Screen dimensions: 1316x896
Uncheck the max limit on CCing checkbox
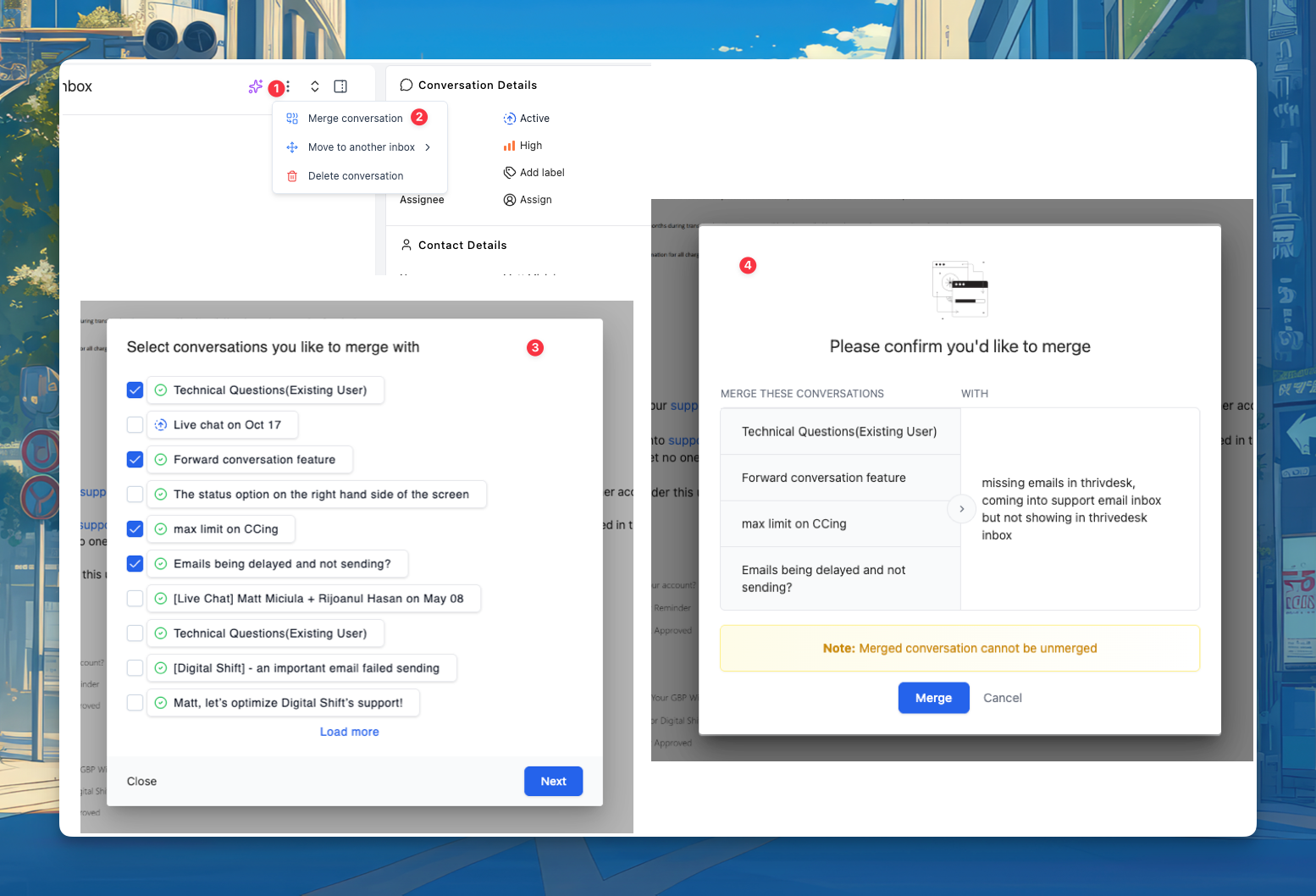click(x=135, y=529)
